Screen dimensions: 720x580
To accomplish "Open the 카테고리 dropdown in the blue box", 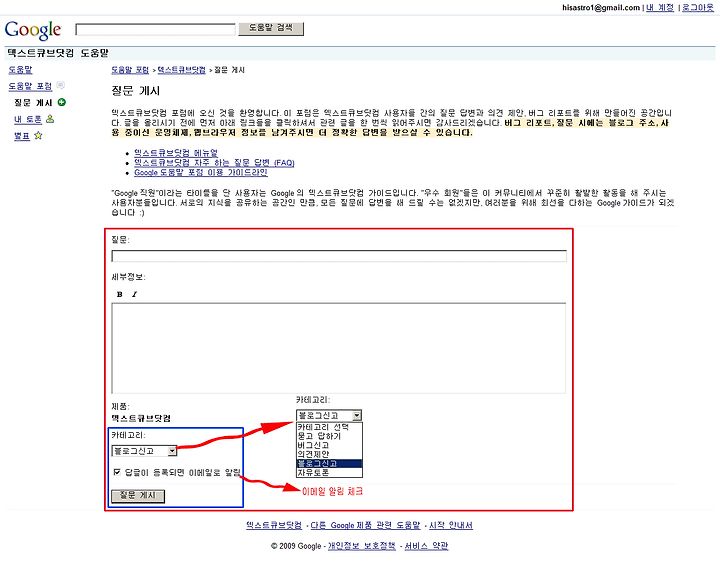I will click(x=144, y=451).
